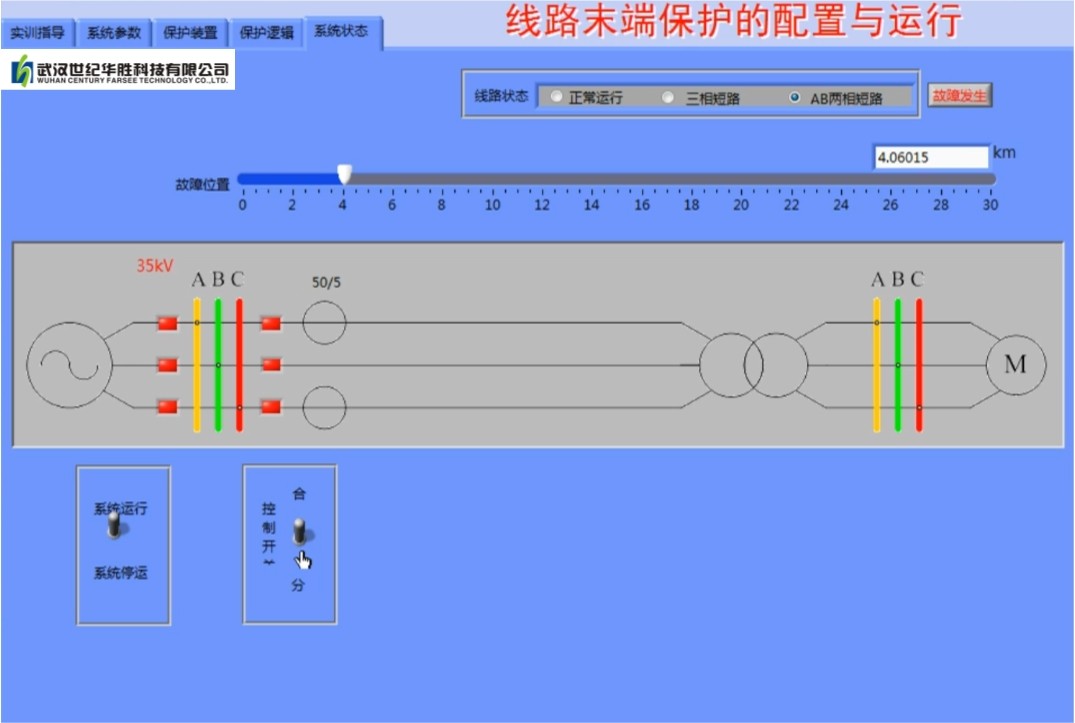Click the AC source generator symbol
Viewport: 1075px width, 723px height.
(69, 365)
